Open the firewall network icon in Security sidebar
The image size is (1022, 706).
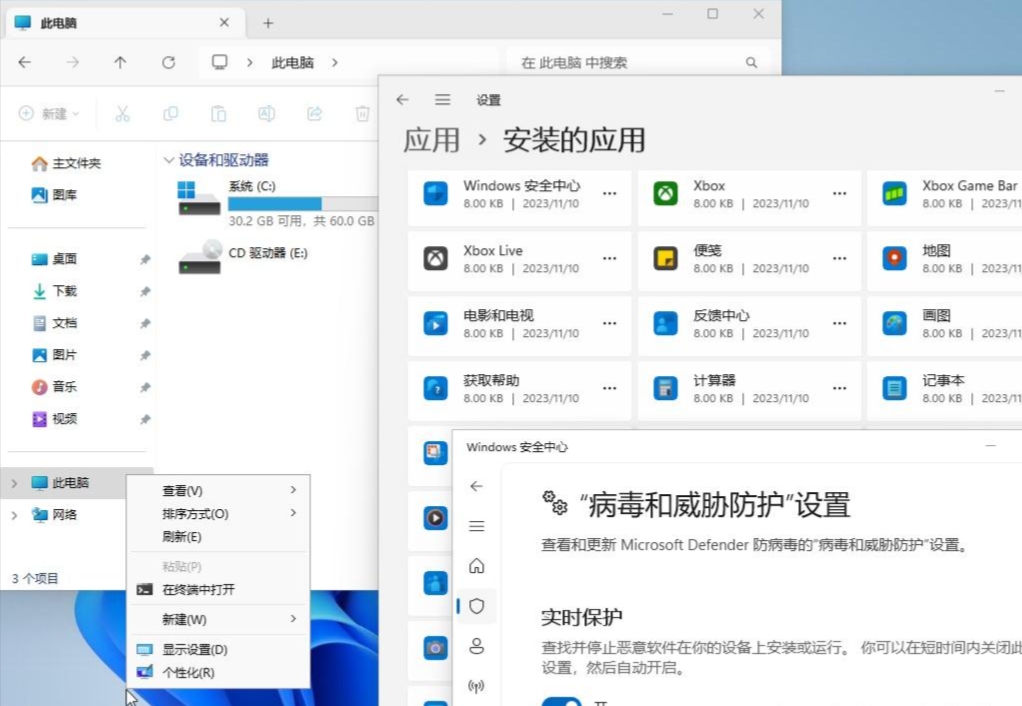477,686
